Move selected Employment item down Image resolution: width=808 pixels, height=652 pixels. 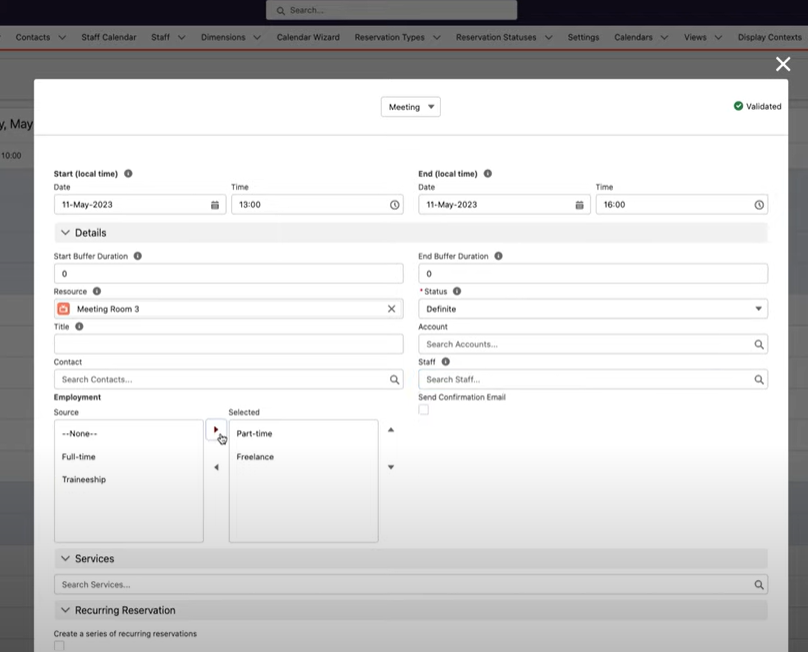(x=391, y=467)
